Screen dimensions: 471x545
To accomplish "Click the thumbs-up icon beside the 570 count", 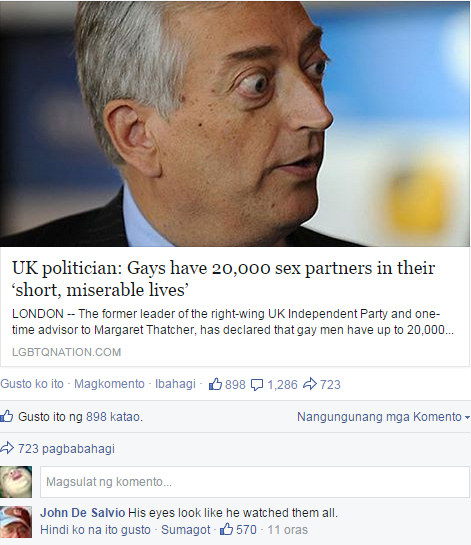I will [x=226, y=529].
